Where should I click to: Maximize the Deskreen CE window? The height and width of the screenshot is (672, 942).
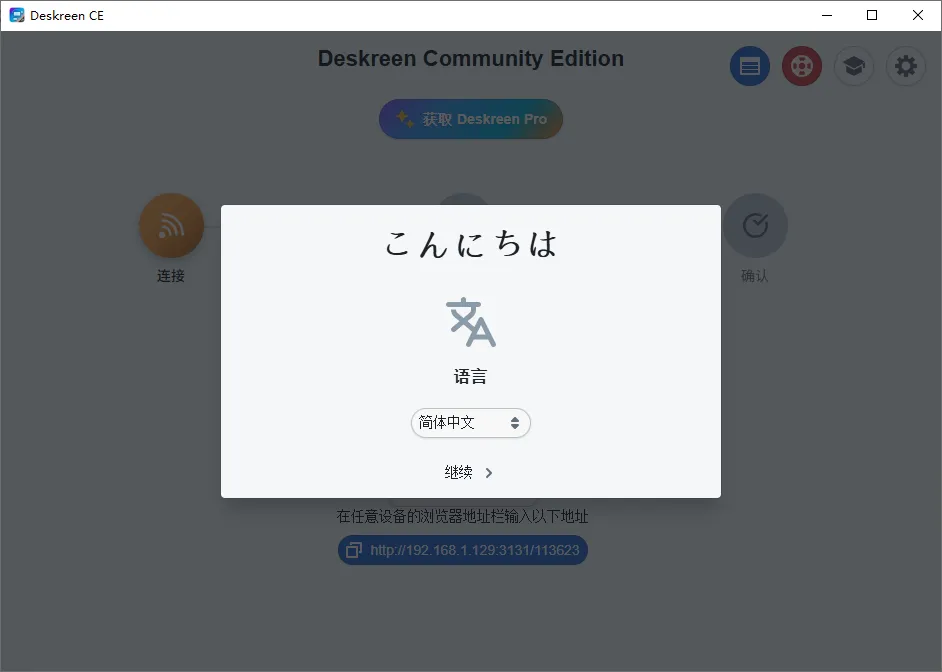click(872, 16)
